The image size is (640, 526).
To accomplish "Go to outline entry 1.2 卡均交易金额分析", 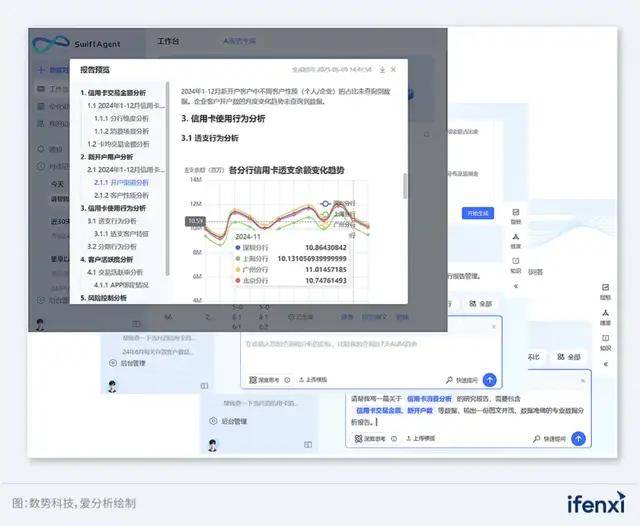I will pos(118,144).
